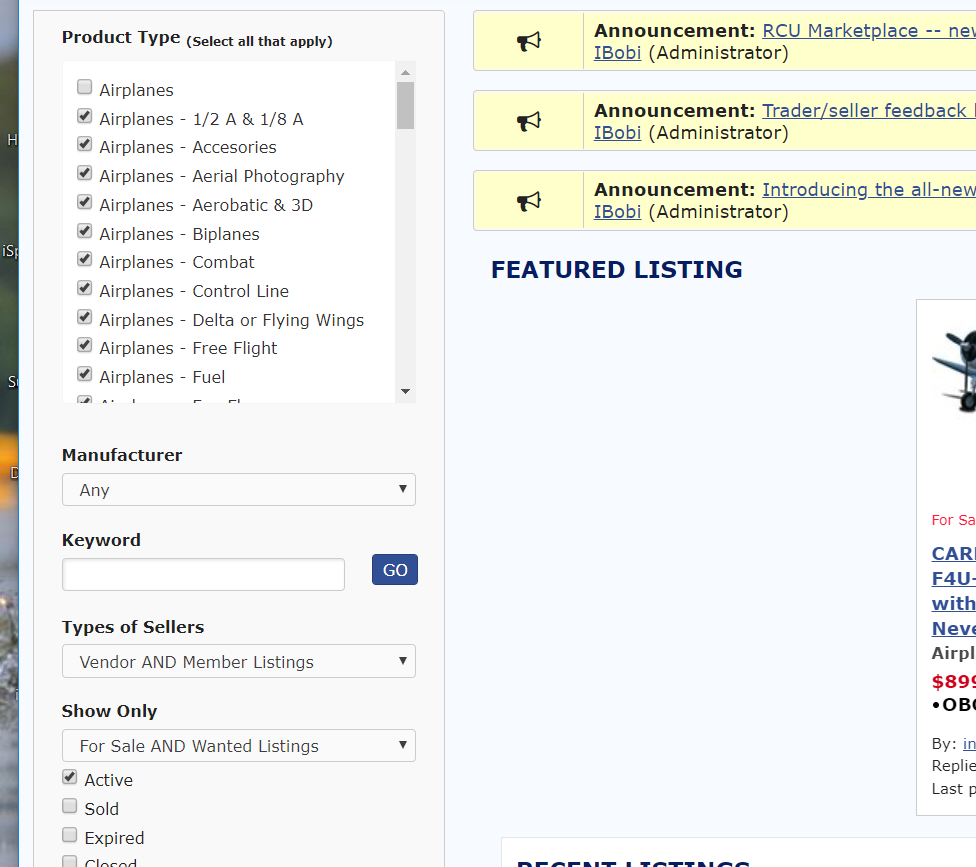The width and height of the screenshot is (976, 867).
Task: Enable the Sold listings checkbox
Action: coord(70,806)
